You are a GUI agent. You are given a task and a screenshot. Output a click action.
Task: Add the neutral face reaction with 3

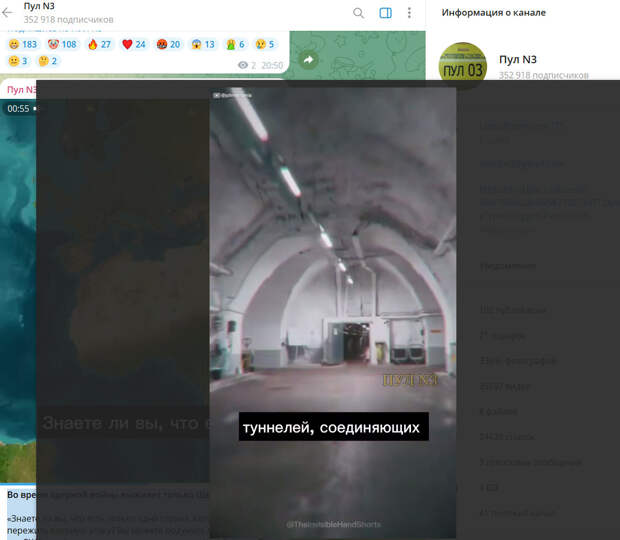pyautogui.click(x=18, y=61)
